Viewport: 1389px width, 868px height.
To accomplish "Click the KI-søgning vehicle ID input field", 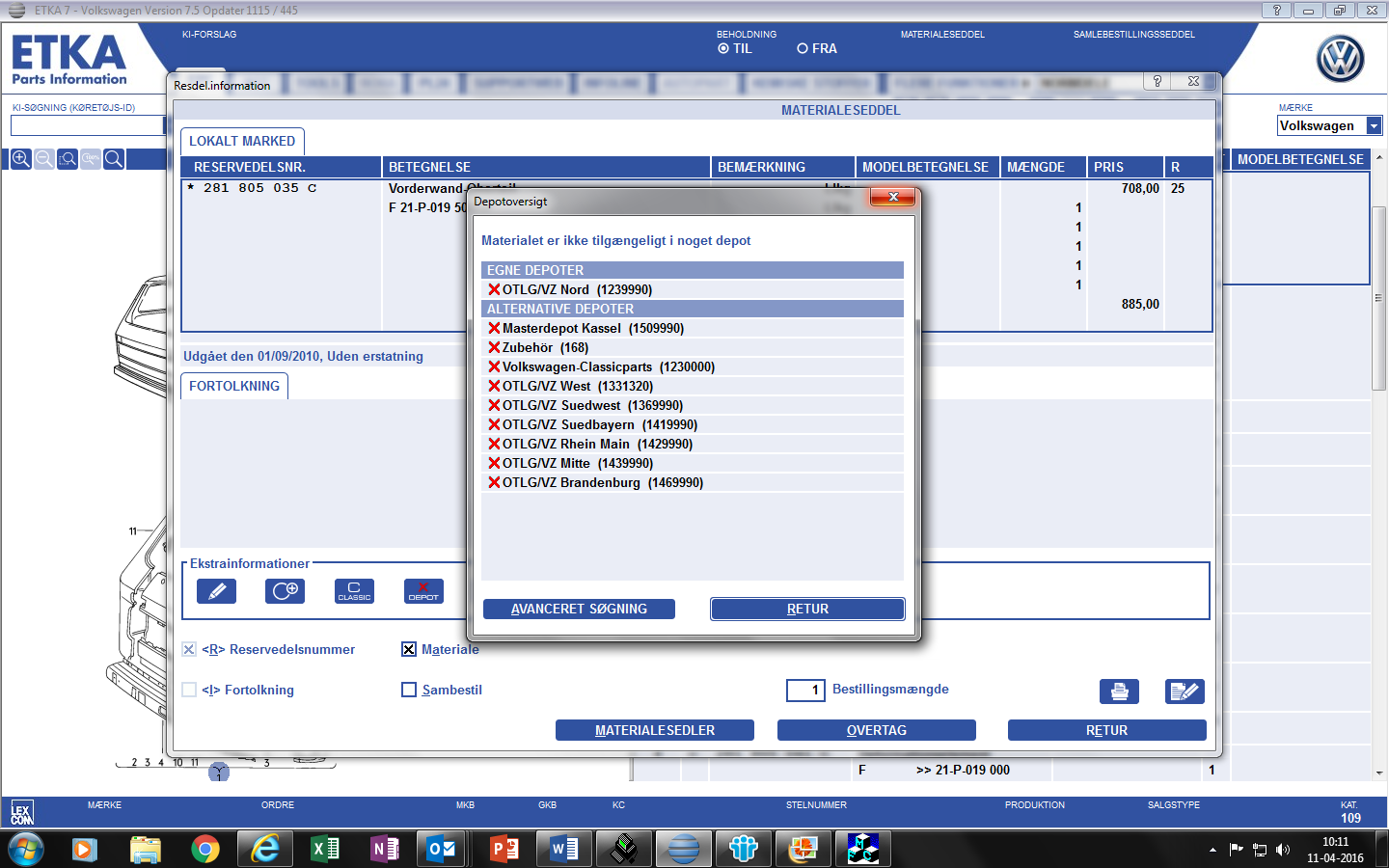I will 87,125.
